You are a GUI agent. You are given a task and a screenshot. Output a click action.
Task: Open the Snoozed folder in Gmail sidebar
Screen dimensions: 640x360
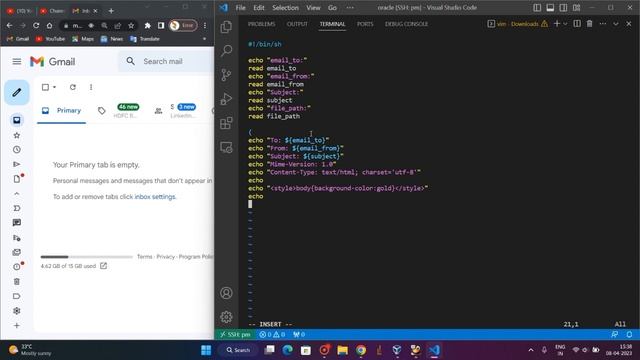17,150
